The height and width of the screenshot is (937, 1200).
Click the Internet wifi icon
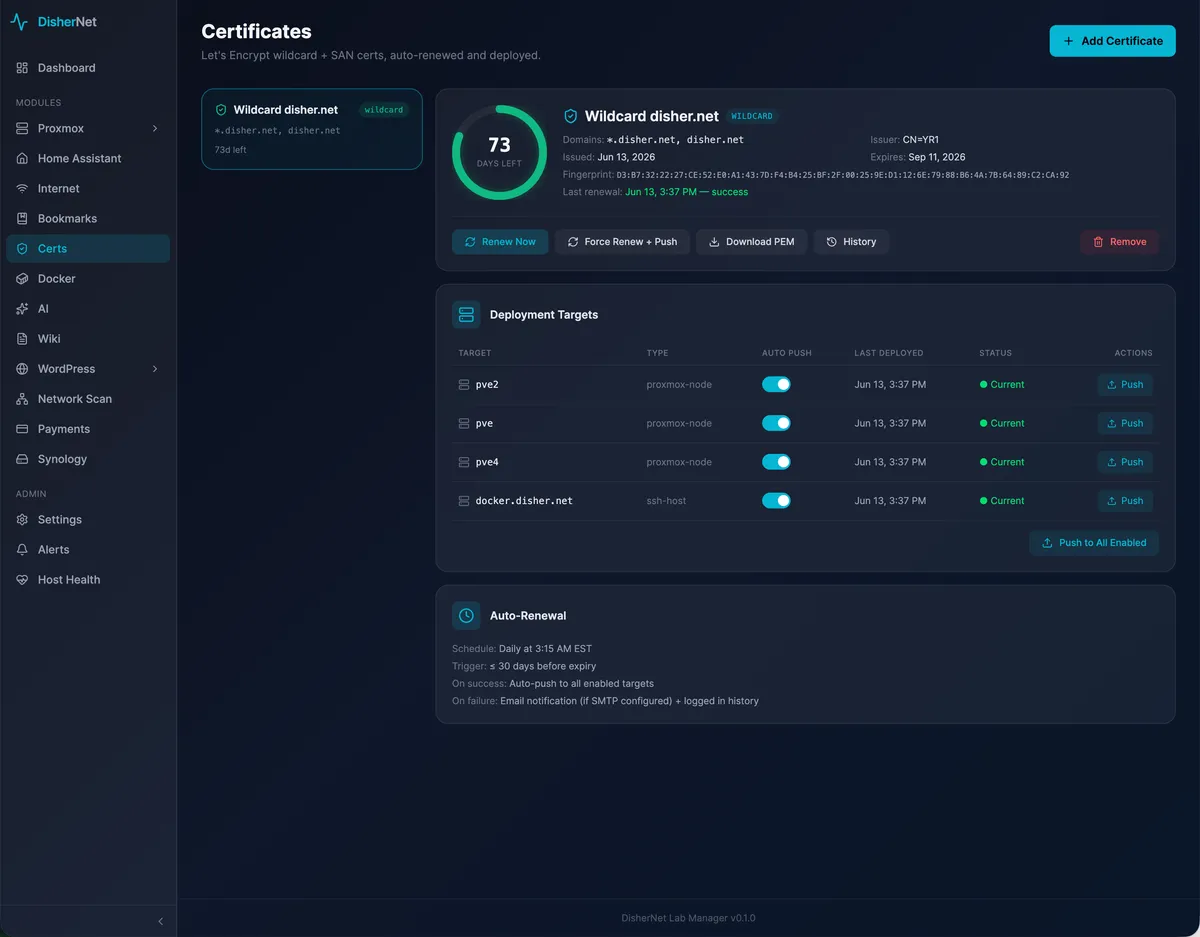pos(22,188)
